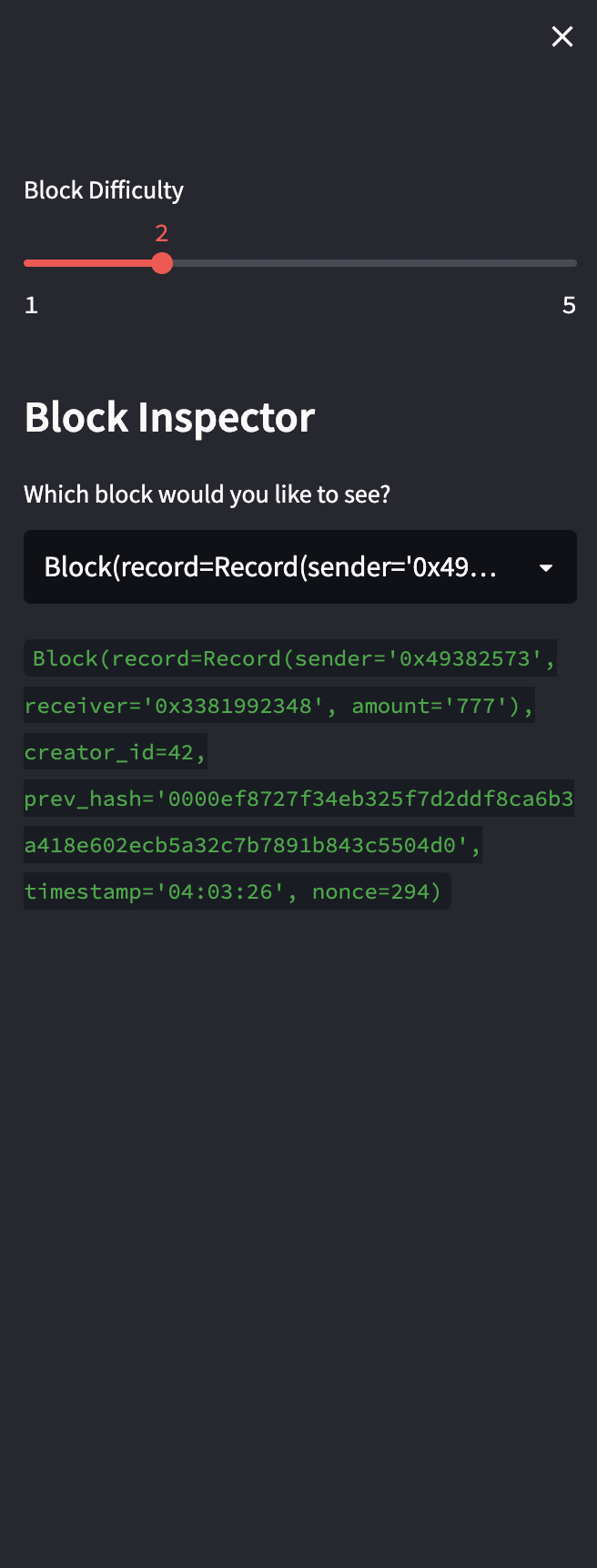Select the maximum difficulty label '5'
Viewport: 597px width, 1568px height.
click(x=569, y=305)
